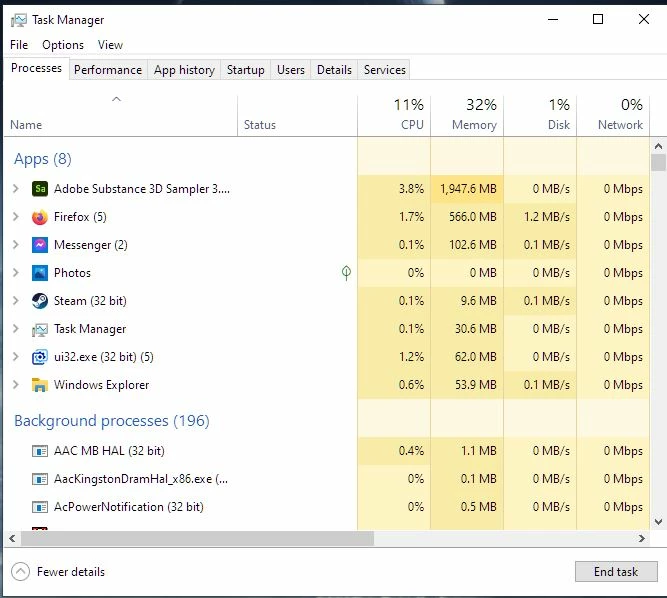This screenshot has width=667, height=598.
Task: Switch to the App history tab
Action: pyautogui.click(x=184, y=70)
